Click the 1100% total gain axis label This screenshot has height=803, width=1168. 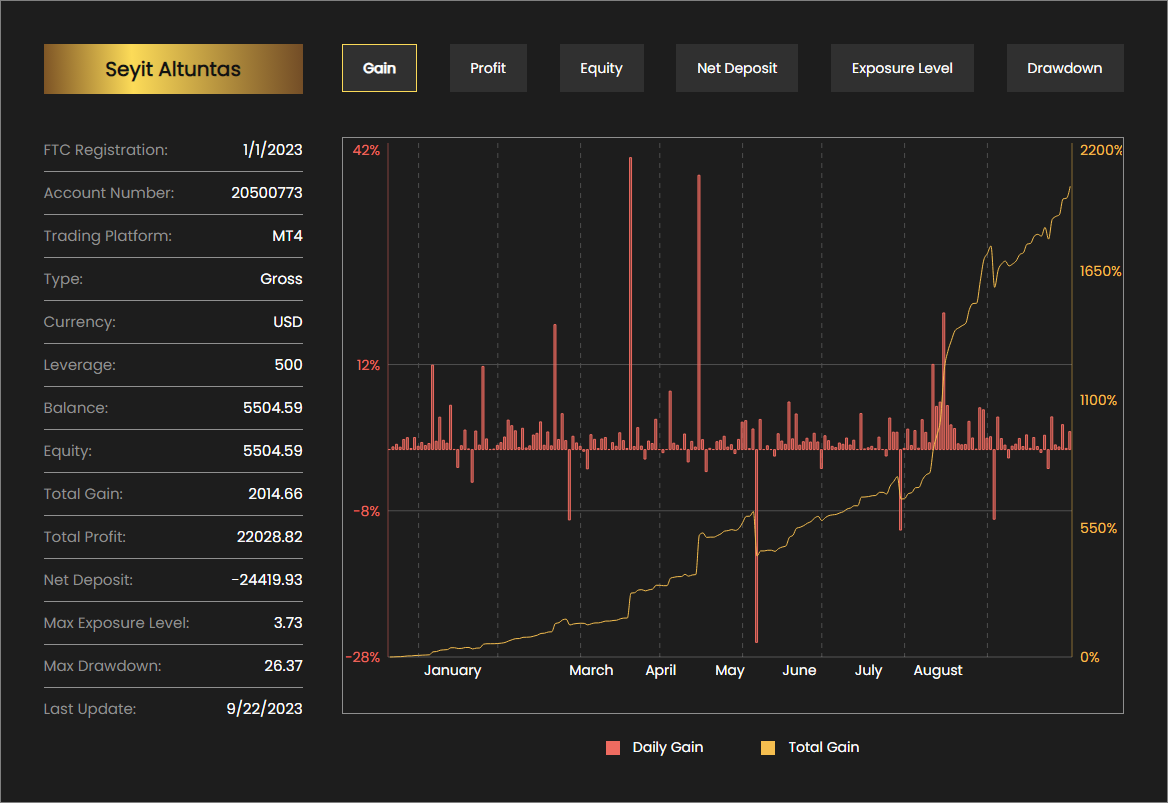(1099, 400)
